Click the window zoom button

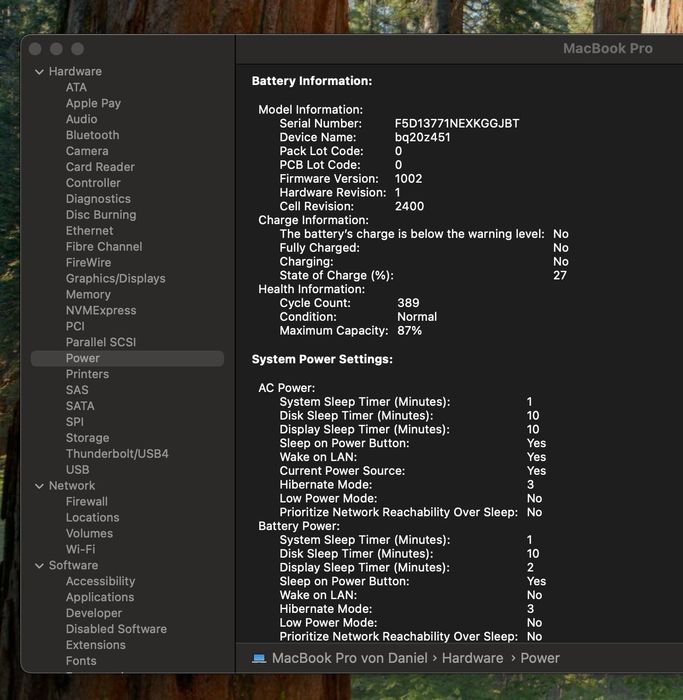click(x=78, y=49)
